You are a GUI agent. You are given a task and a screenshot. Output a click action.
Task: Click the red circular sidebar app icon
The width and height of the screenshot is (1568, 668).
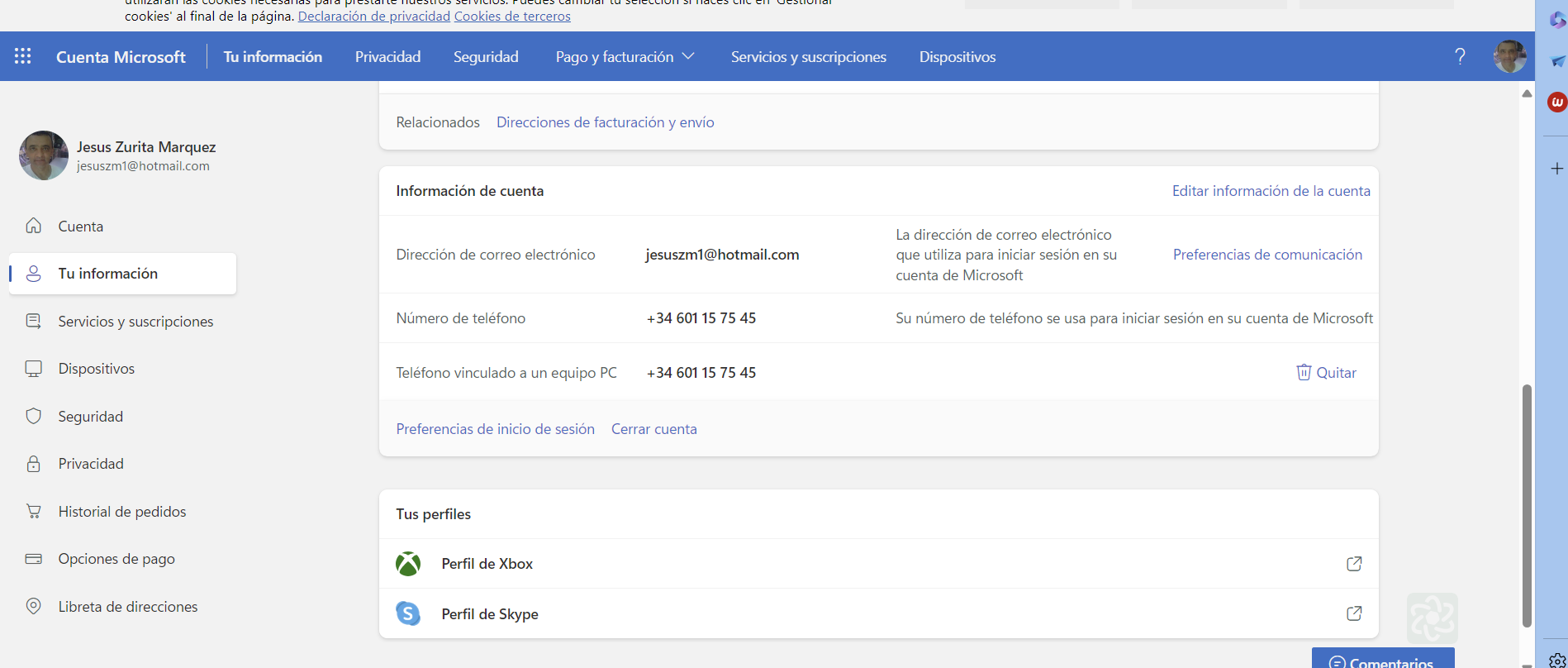coord(1557,103)
